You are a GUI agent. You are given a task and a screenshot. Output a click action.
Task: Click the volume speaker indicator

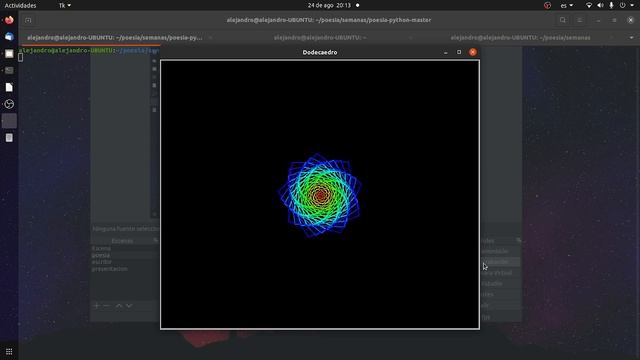coord(600,5)
